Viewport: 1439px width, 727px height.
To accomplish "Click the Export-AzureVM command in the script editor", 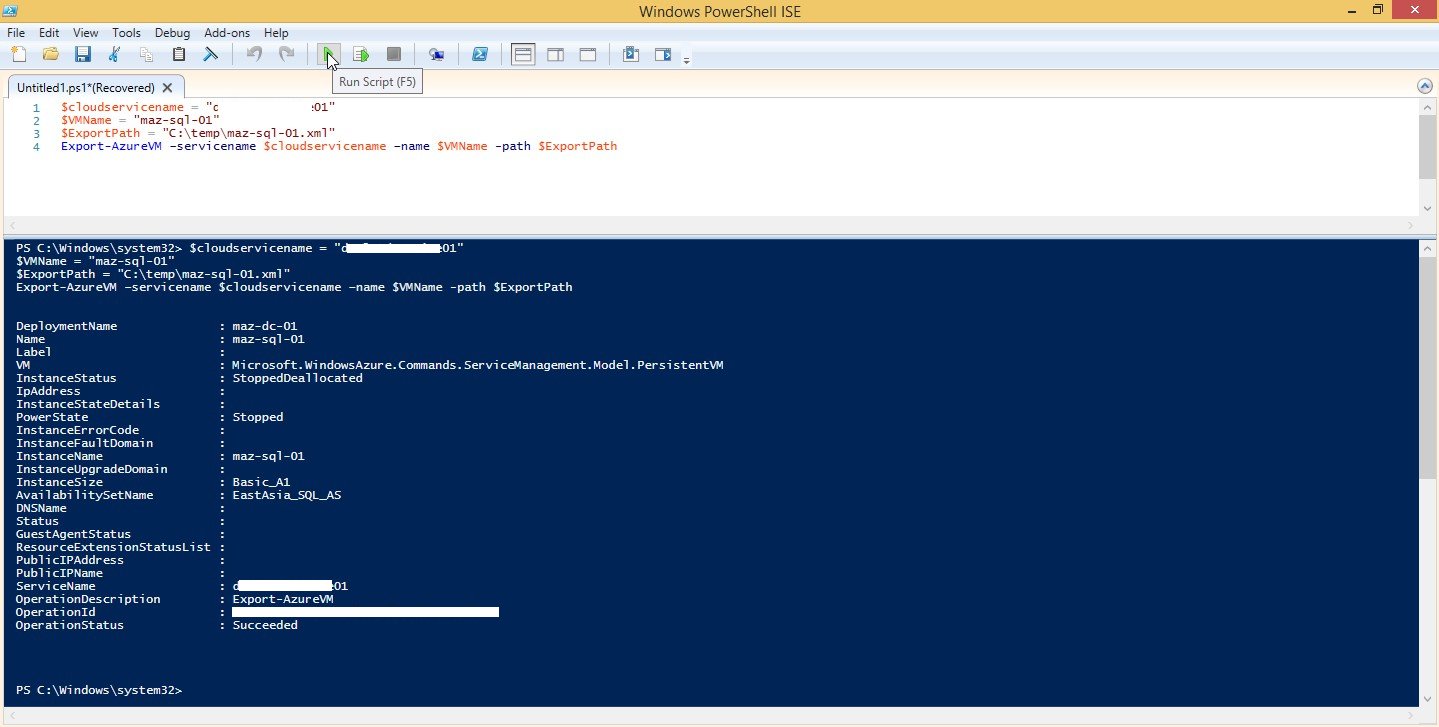I will pos(112,146).
